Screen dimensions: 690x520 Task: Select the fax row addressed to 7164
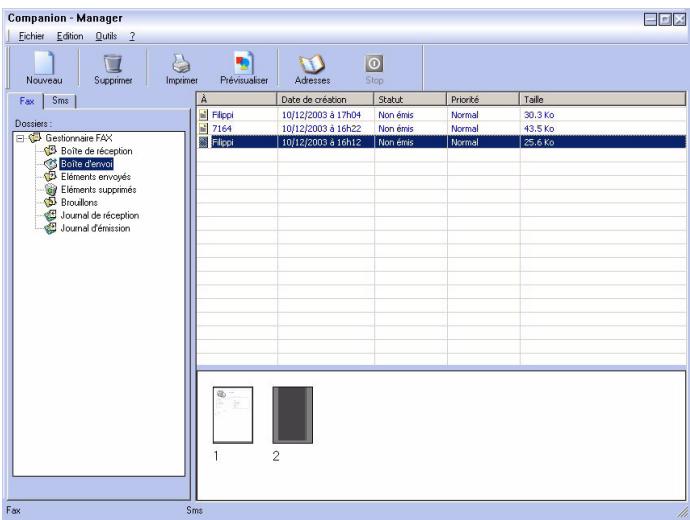(441, 128)
